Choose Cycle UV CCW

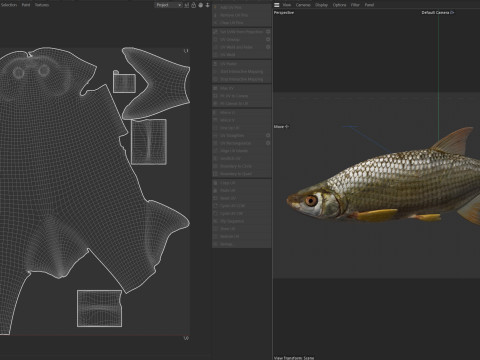[242, 206]
